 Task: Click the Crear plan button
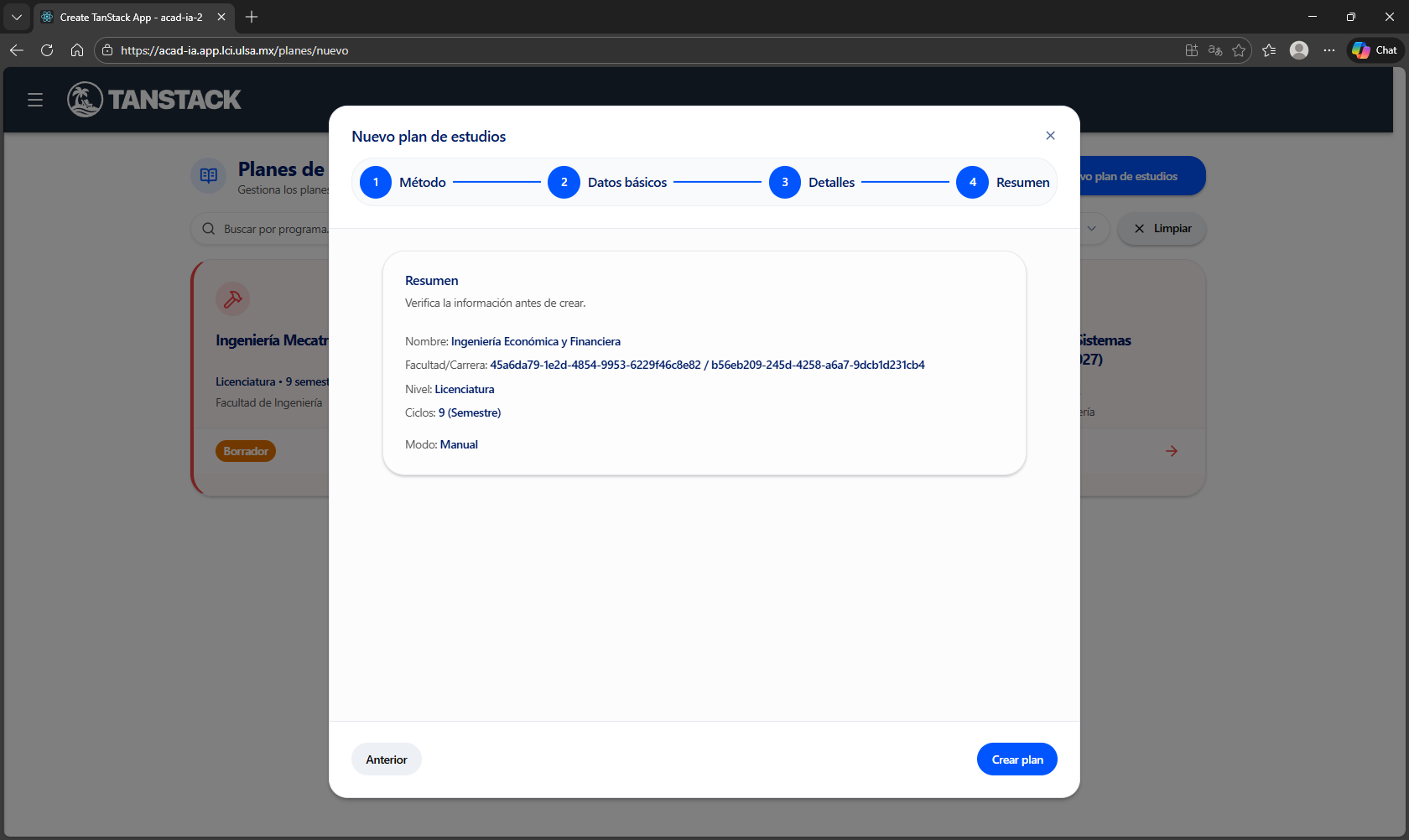pos(1016,760)
